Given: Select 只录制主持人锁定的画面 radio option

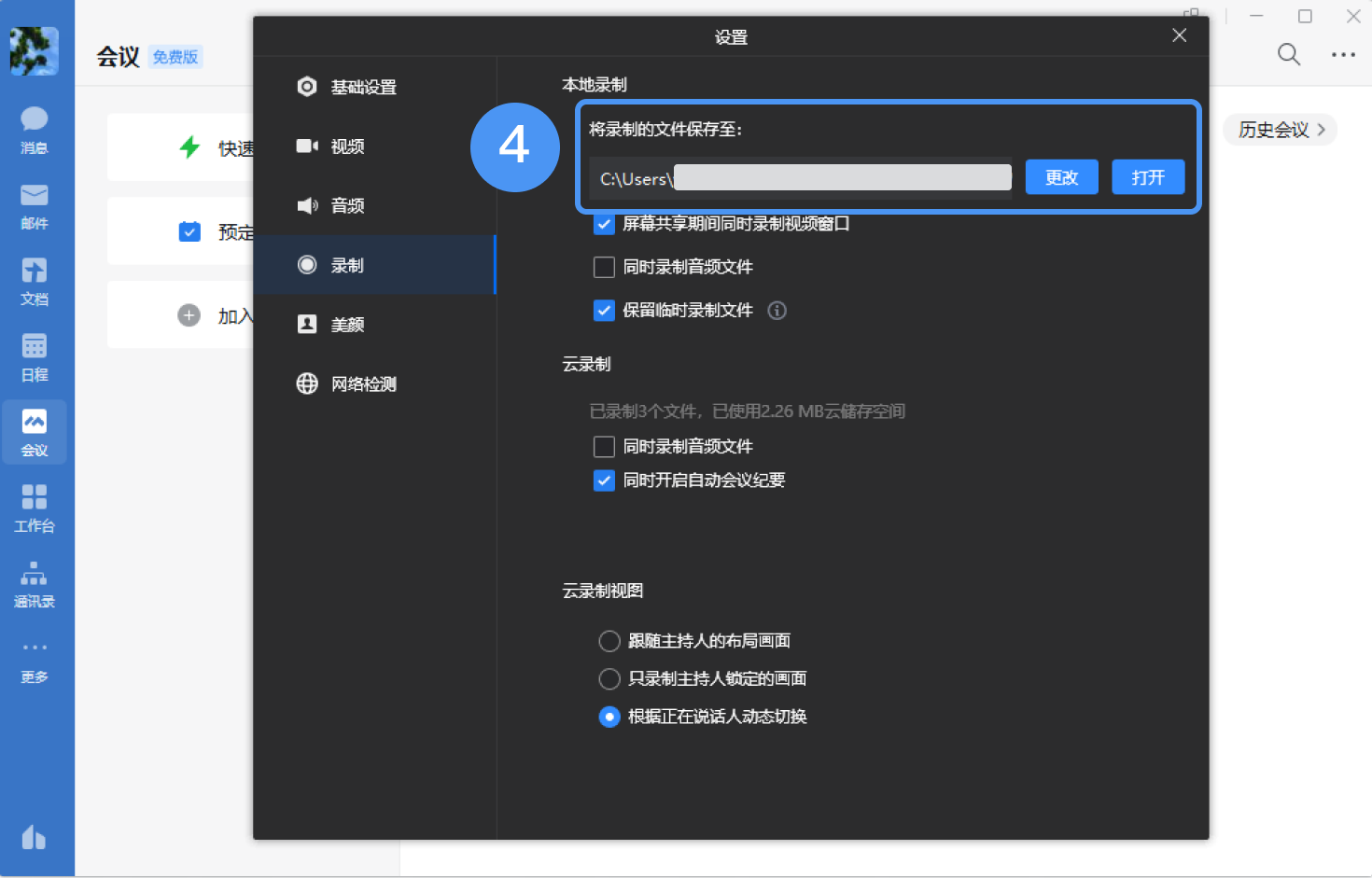Looking at the screenshot, I should click(x=609, y=678).
